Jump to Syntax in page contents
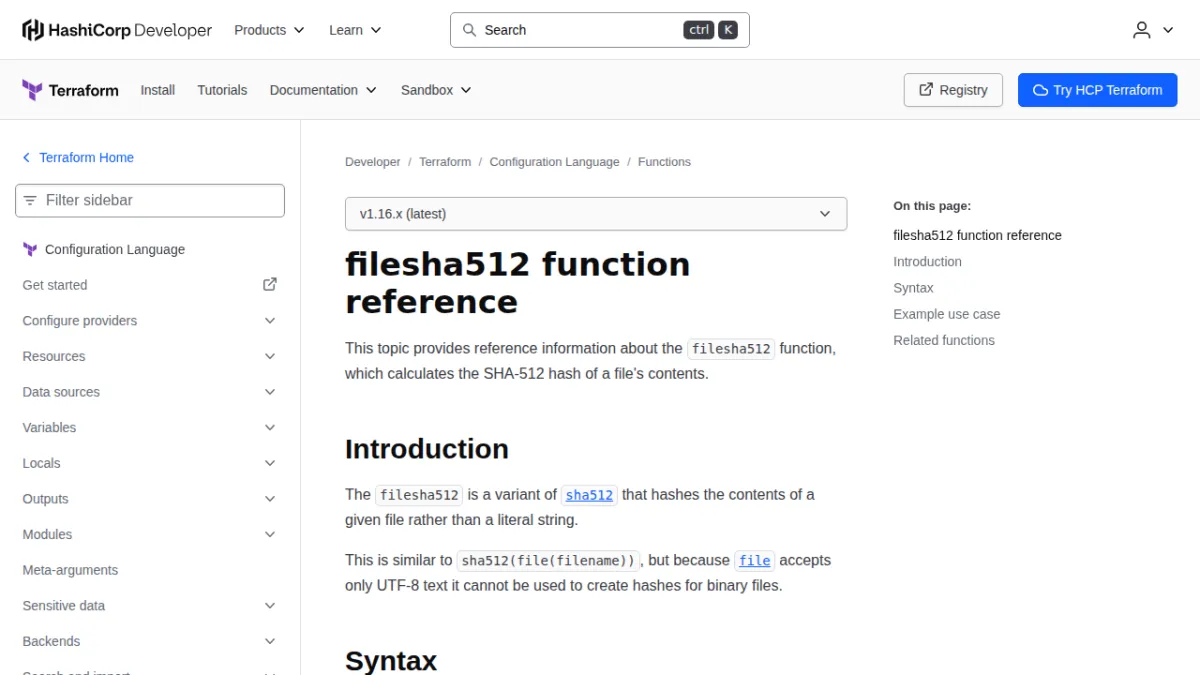This screenshot has height=675, width=1200. point(913,288)
